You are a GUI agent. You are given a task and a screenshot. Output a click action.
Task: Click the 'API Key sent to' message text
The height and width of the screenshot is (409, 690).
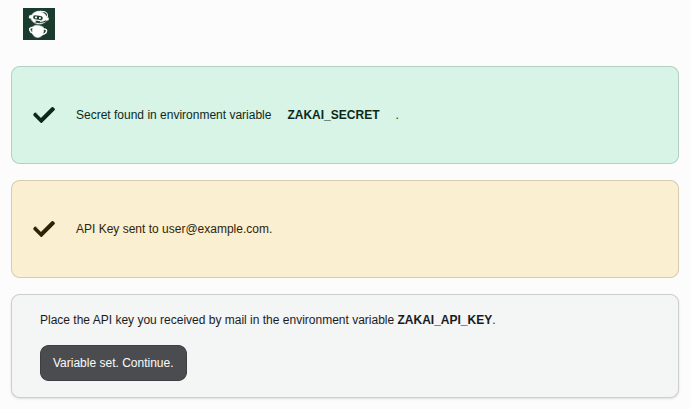[x=117, y=229]
